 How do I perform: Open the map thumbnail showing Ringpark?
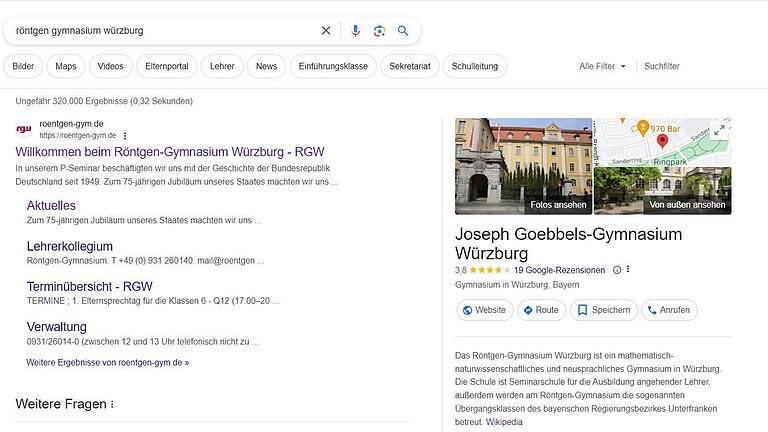[663, 142]
